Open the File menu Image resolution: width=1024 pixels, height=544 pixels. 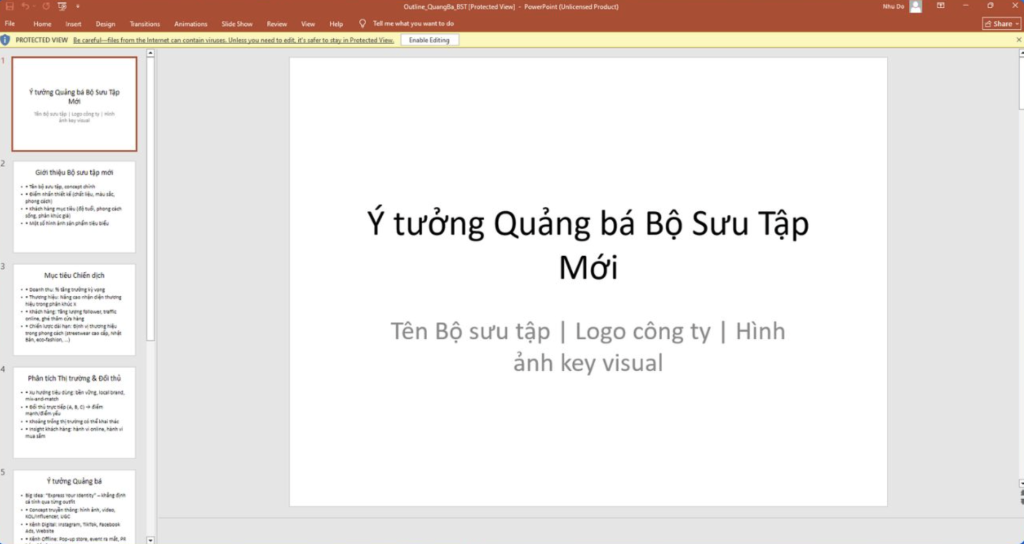click(10, 23)
